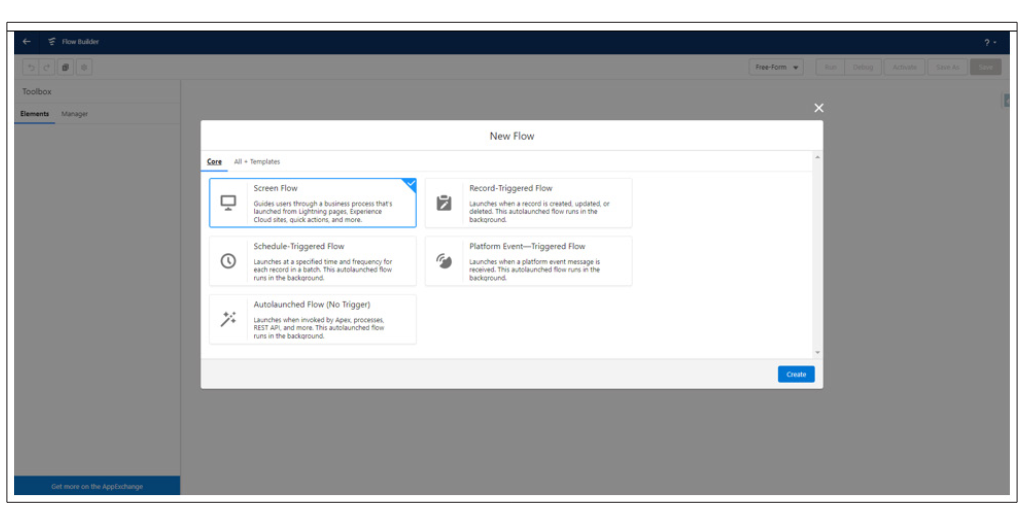Click the Schedule-Triggered Flow clock icon

tap(228, 261)
